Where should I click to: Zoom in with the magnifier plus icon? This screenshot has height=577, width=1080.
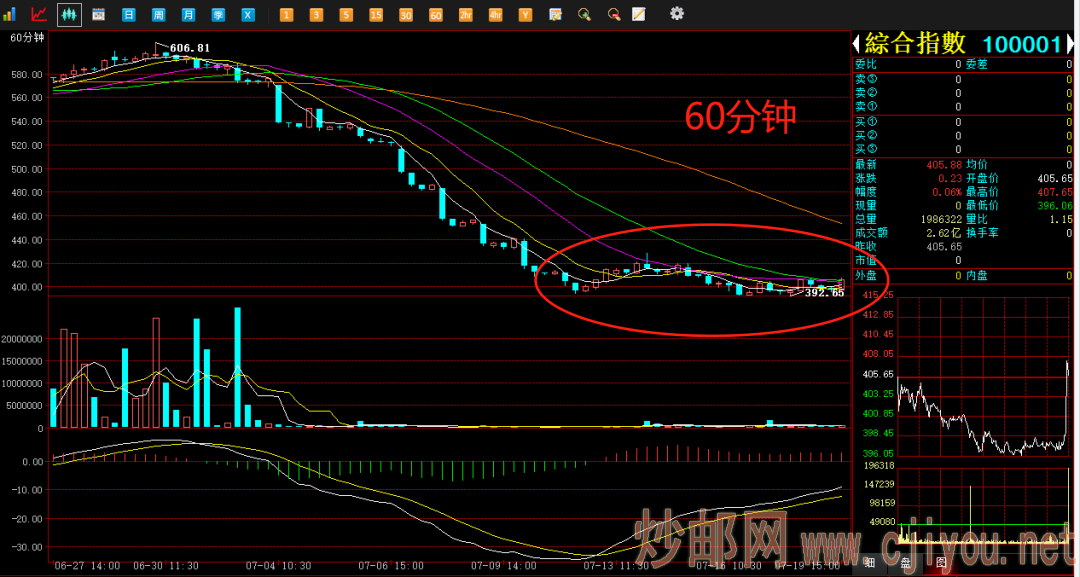[585, 14]
